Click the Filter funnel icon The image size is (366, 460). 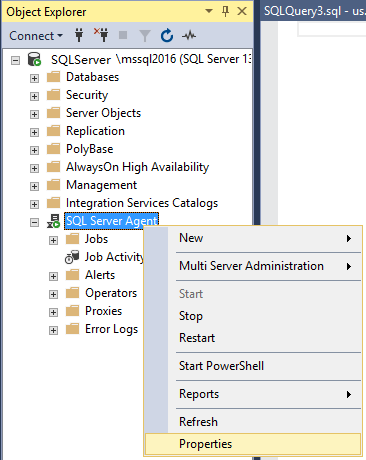pyautogui.click(x=145, y=36)
